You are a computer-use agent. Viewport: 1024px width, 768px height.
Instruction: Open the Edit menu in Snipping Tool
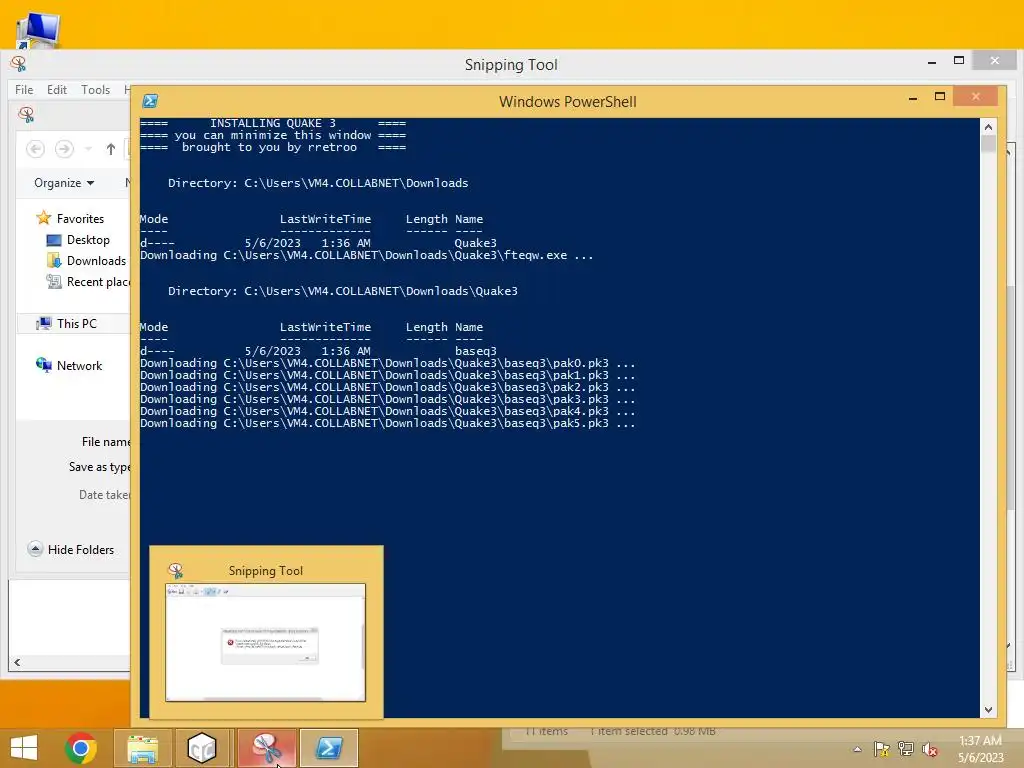point(57,89)
